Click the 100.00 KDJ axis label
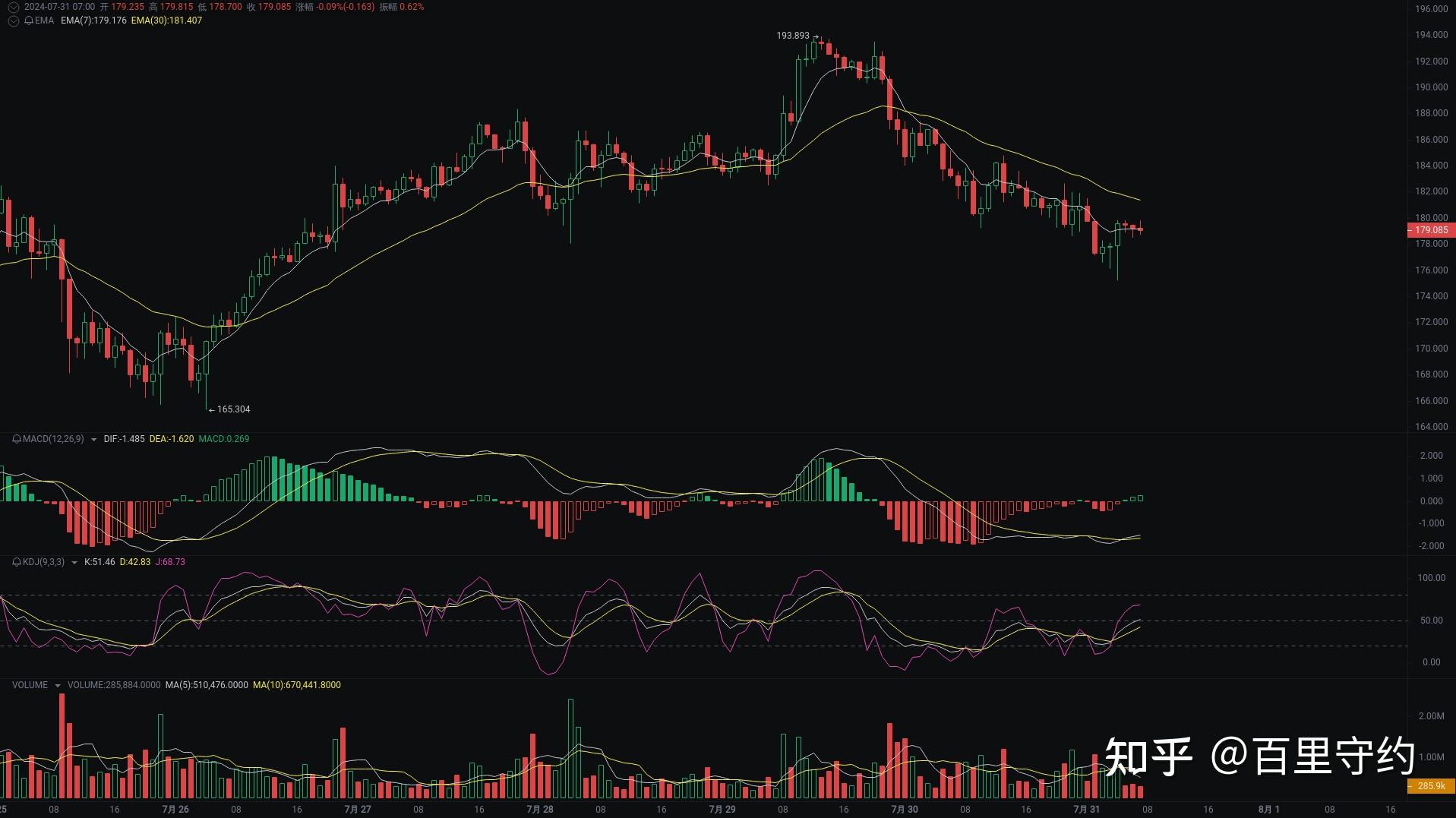Screen dimensions: 1456x818 (1431, 578)
